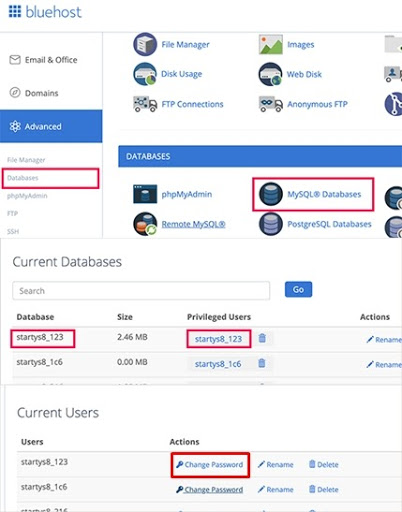Image resolution: width=402 pixels, height=512 pixels.
Task: Click the Advanced gear icon
Action: pyautogui.click(x=15, y=126)
